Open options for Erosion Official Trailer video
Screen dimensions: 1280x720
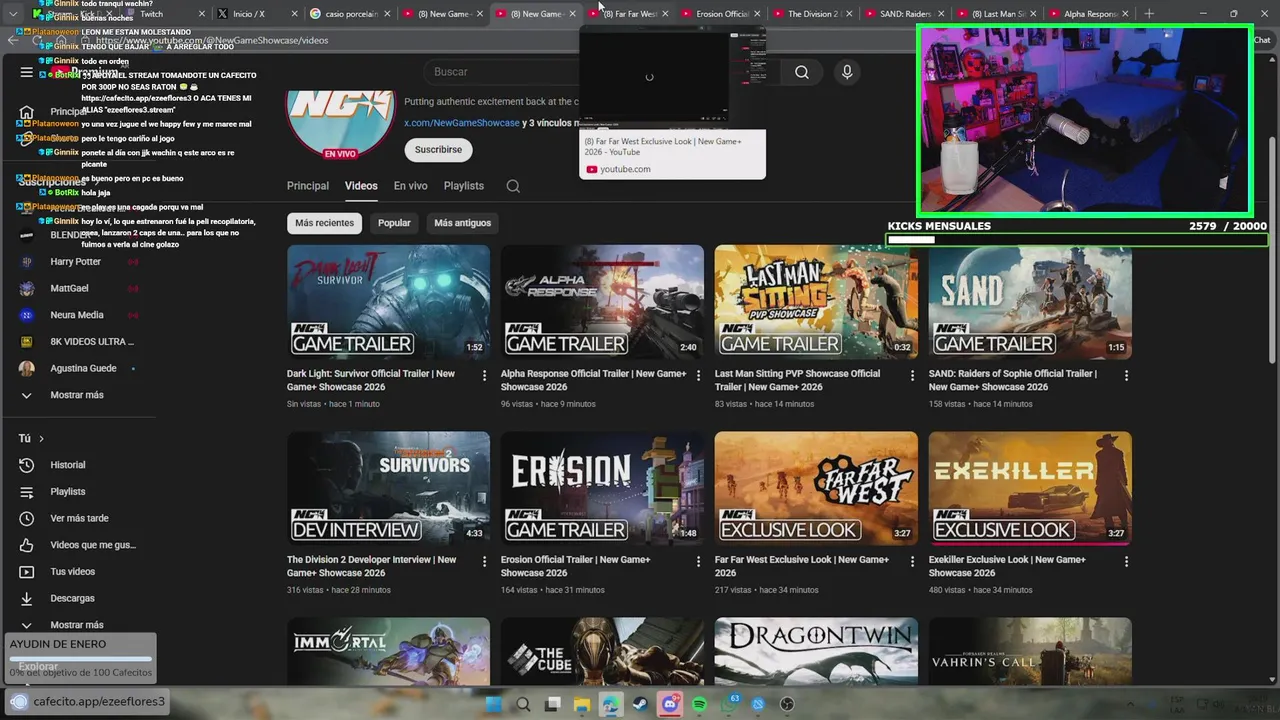pyautogui.click(x=698, y=562)
